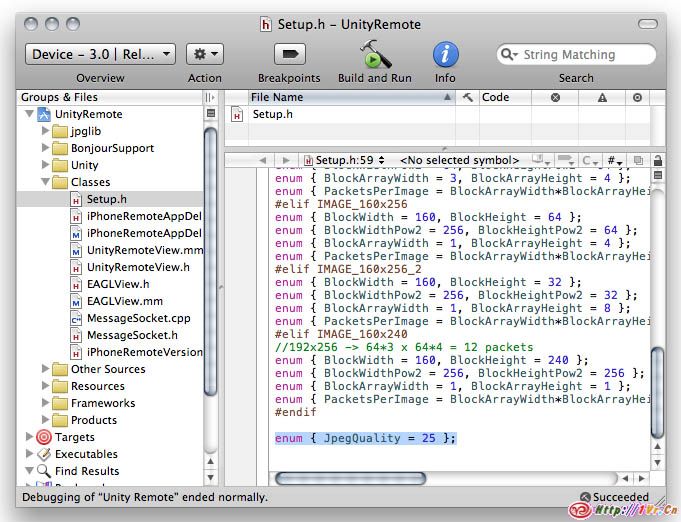681x522 pixels.
Task: Expand the Targets group
Action: (29, 437)
